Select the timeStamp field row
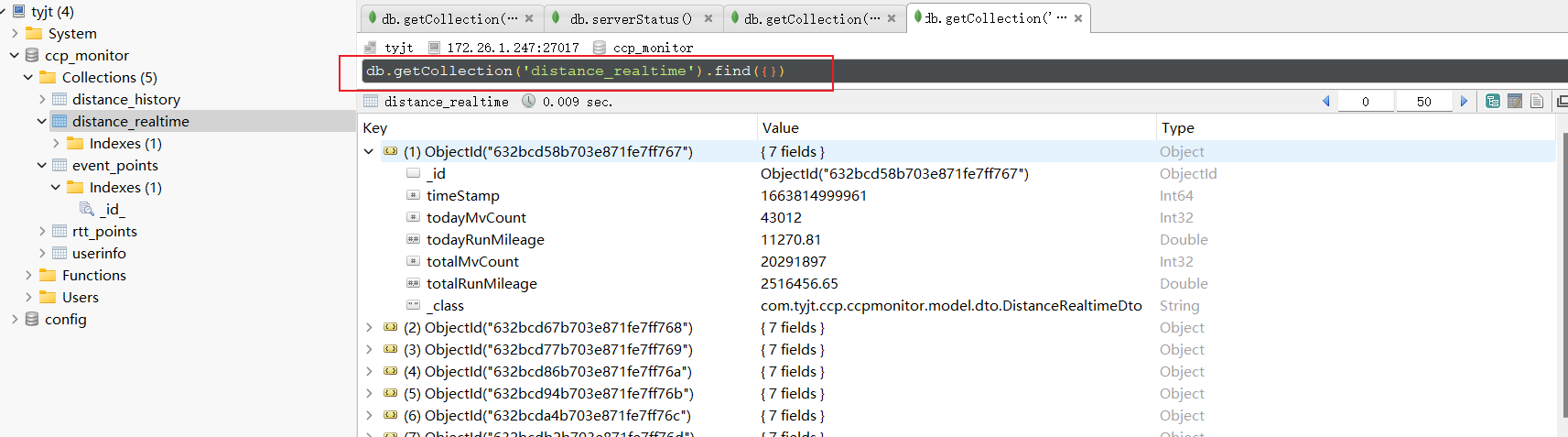Screen dimensions: 1568x437 [x=957, y=196]
